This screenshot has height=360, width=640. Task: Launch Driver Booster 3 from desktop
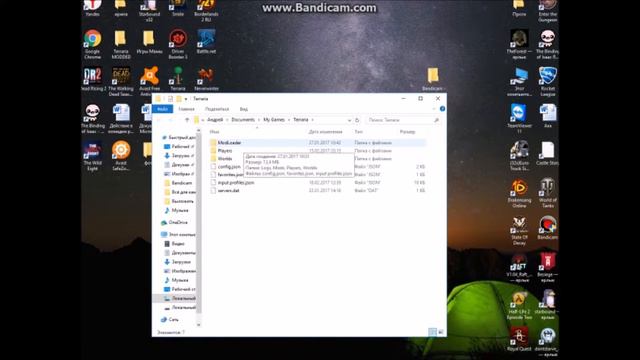pos(178,44)
